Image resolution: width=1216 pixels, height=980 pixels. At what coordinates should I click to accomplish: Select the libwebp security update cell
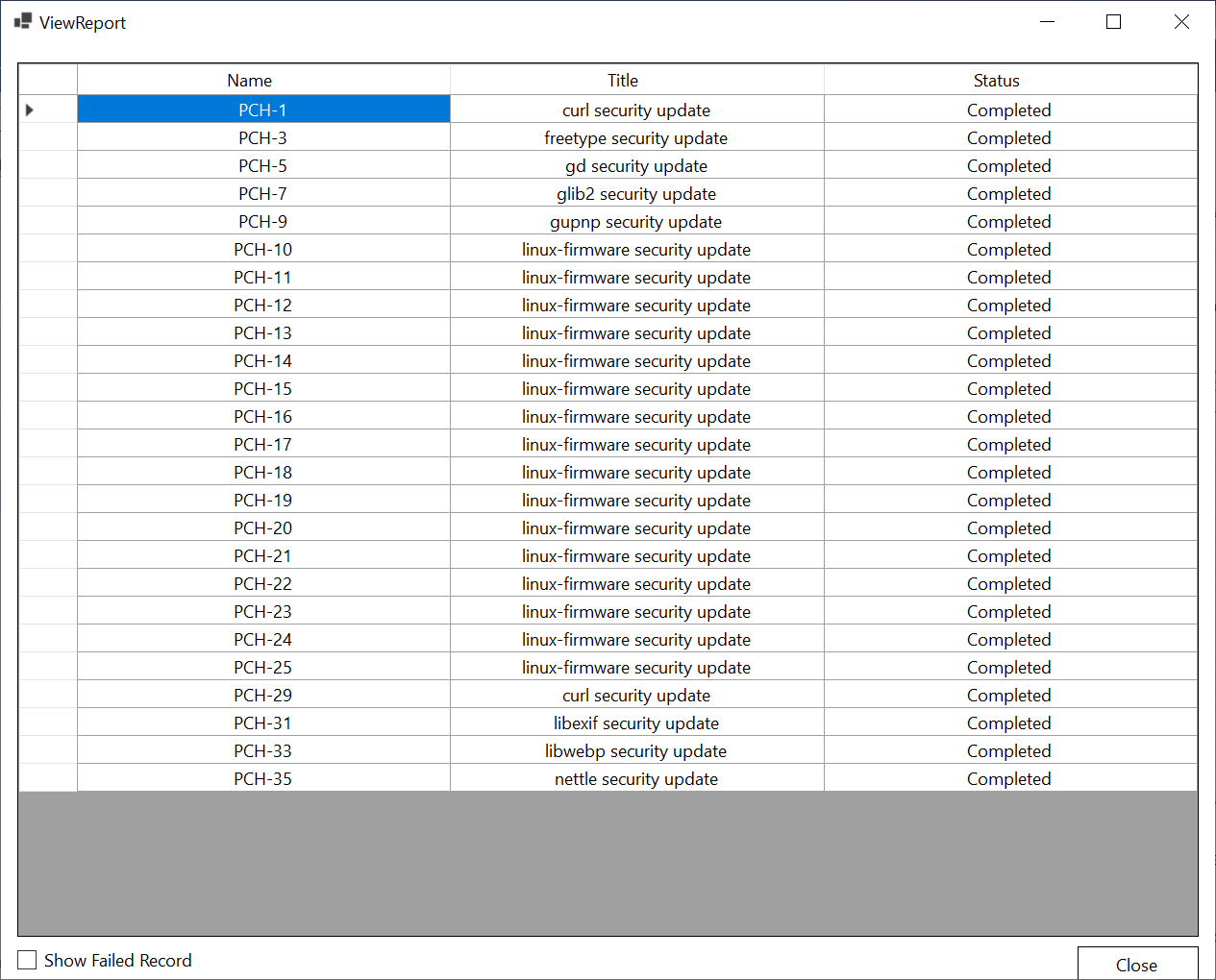point(635,751)
